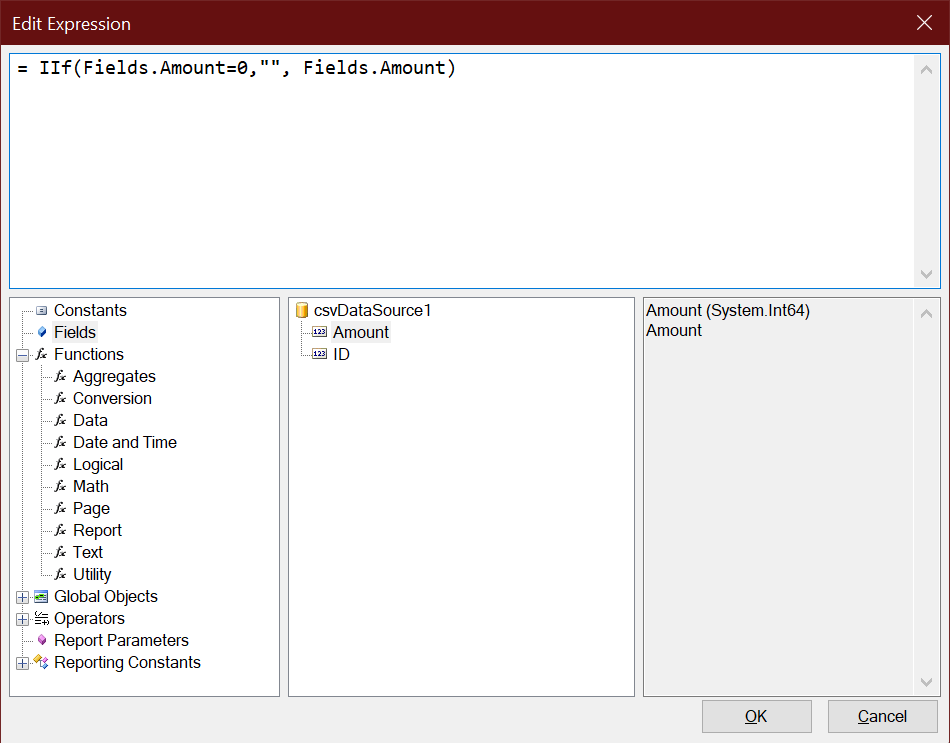
Task: Click the fx icon next to Math
Action: point(61,486)
